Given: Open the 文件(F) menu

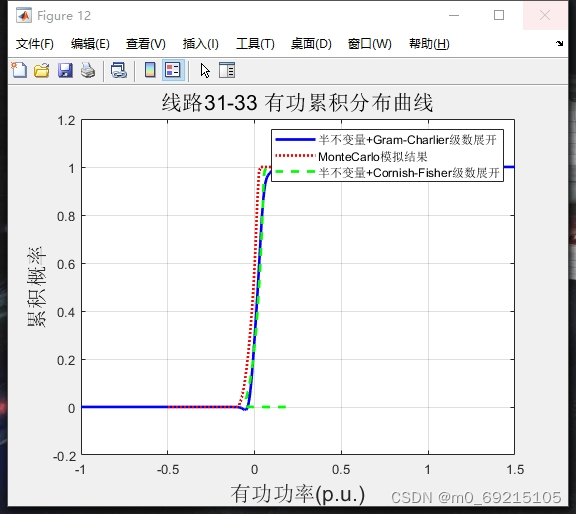Looking at the screenshot, I should pos(35,44).
